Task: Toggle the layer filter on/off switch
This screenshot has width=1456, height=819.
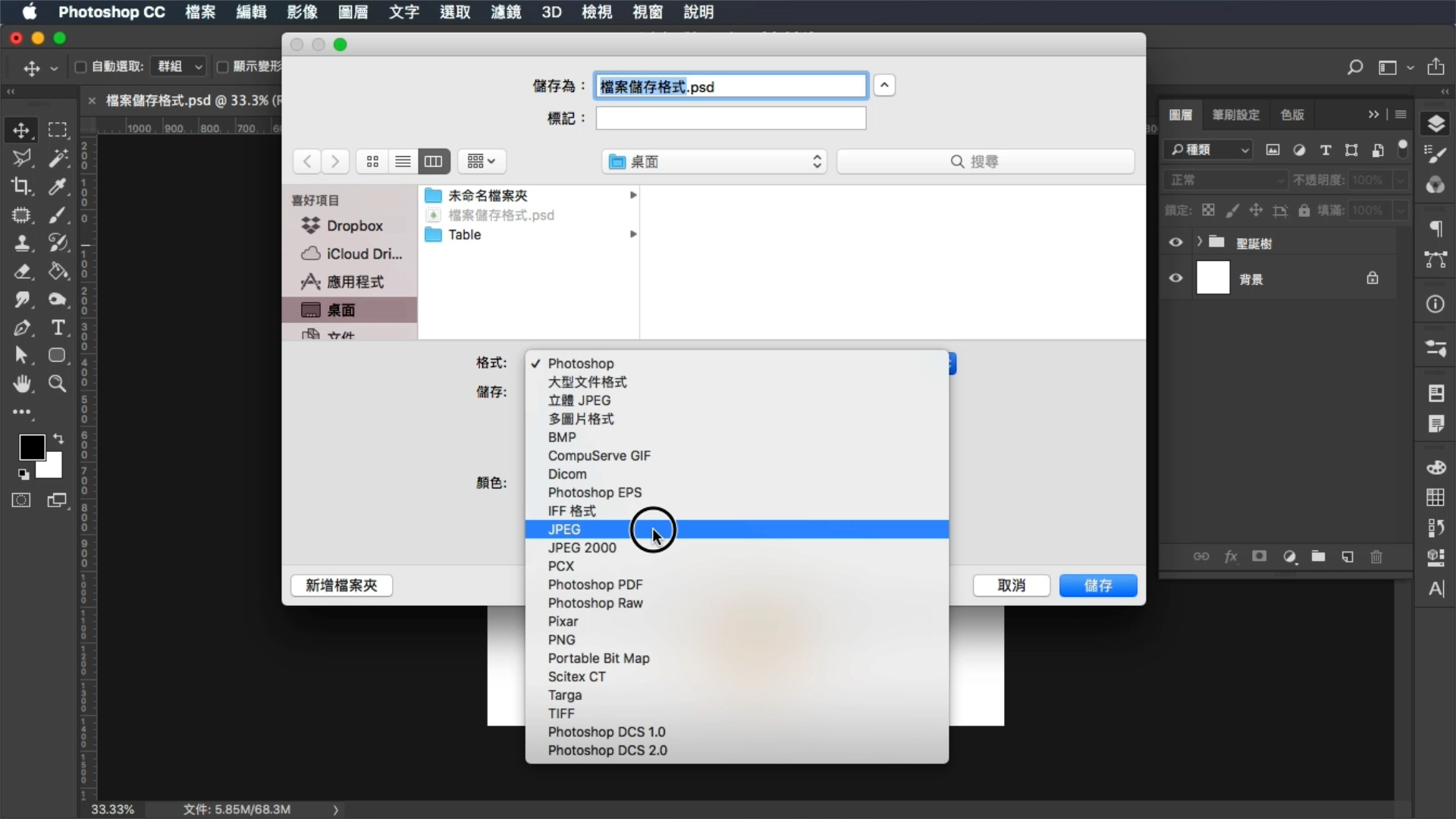Action: coord(1403,148)
